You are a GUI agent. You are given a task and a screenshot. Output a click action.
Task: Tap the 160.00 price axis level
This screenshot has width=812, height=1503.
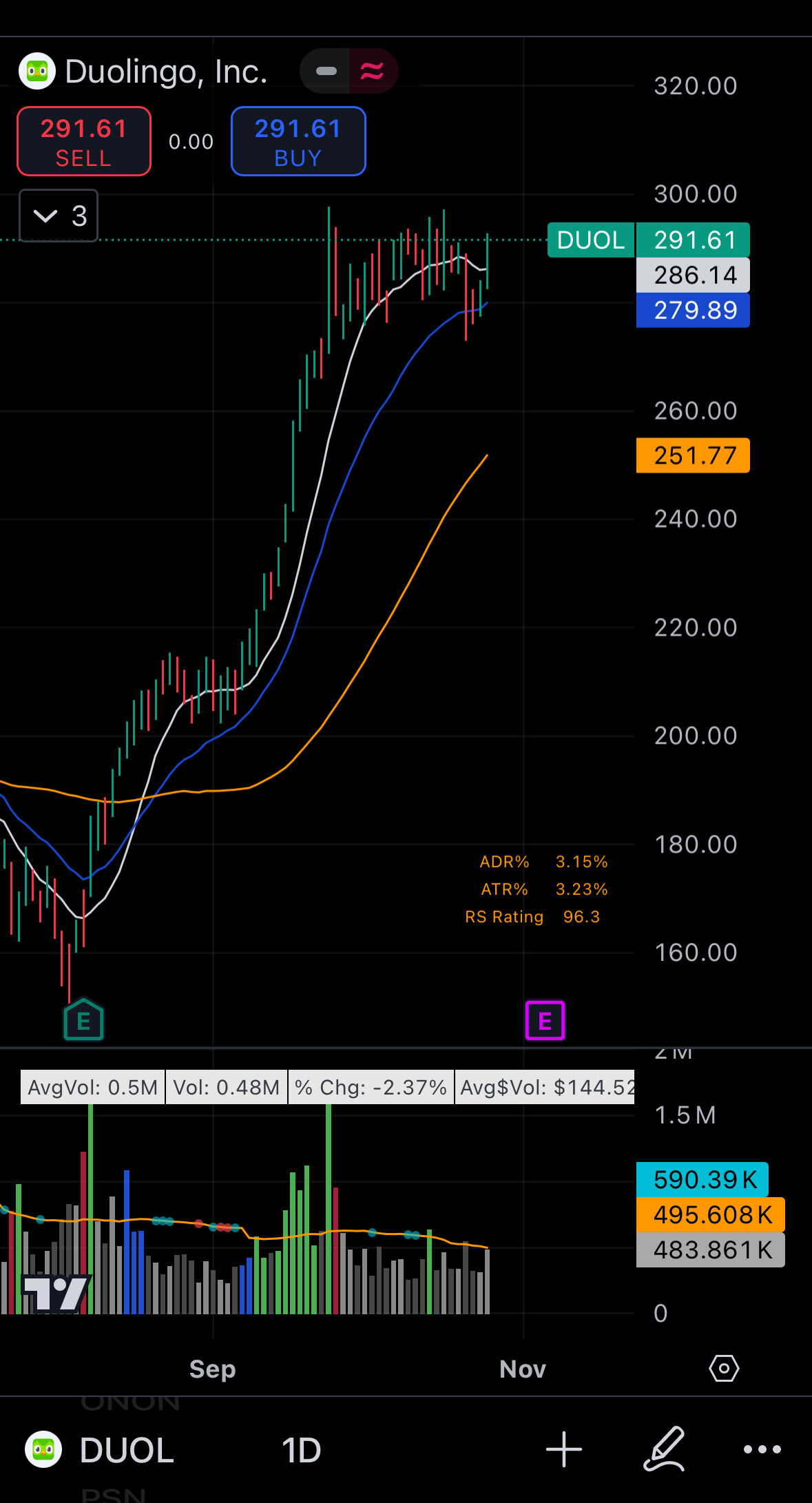(x=696, y=953)
